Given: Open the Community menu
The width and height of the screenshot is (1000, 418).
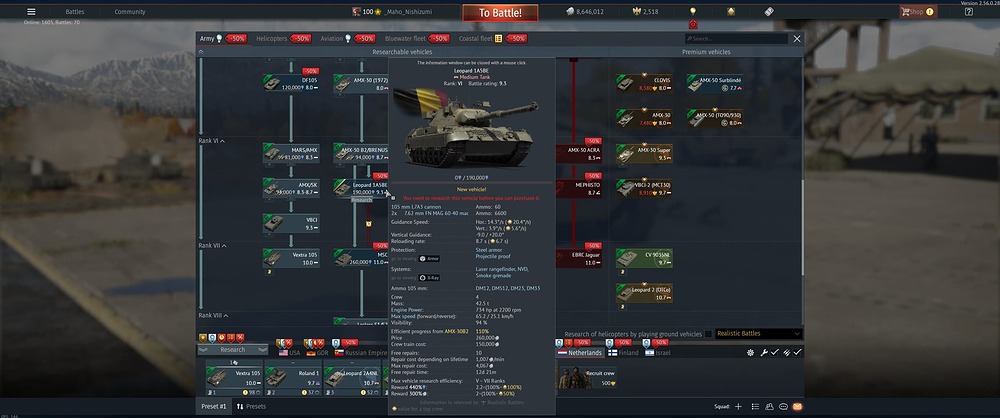Looking at the screenshot, I should tap(129, 11).
